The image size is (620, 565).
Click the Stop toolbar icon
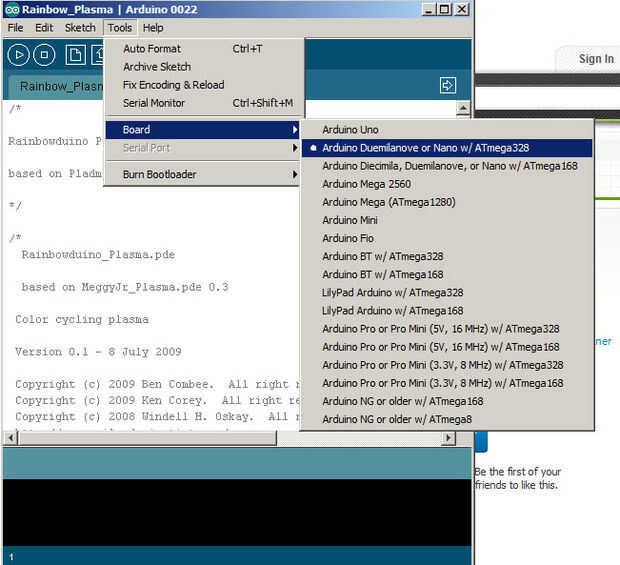point(44,55)
